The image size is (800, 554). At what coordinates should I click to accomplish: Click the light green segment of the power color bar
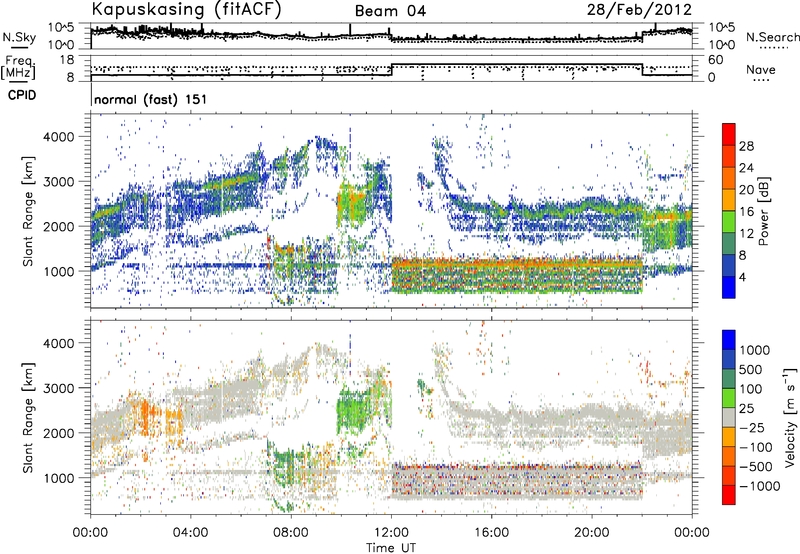(729, 222)
